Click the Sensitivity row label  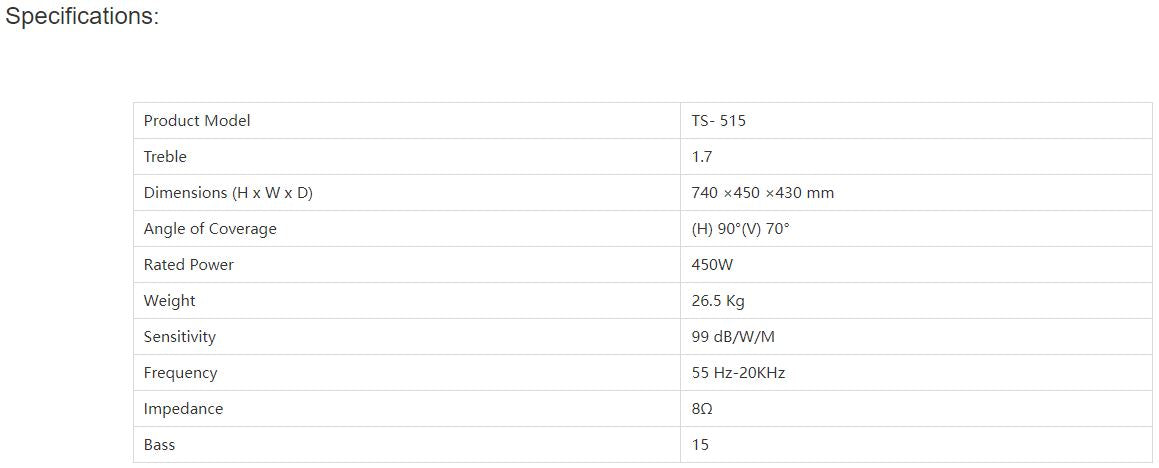180,337
